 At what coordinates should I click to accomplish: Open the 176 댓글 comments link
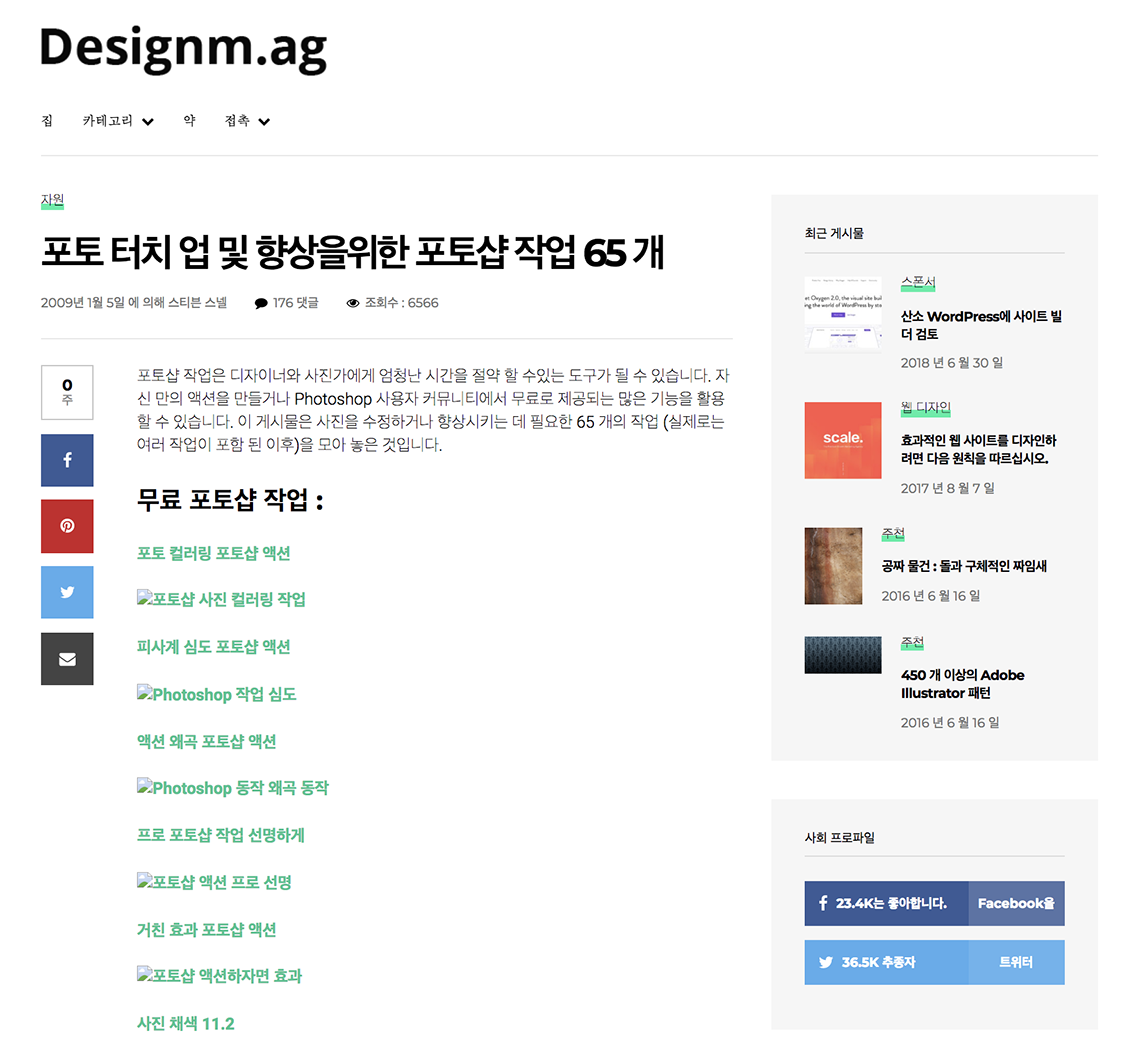coord(296,303)
